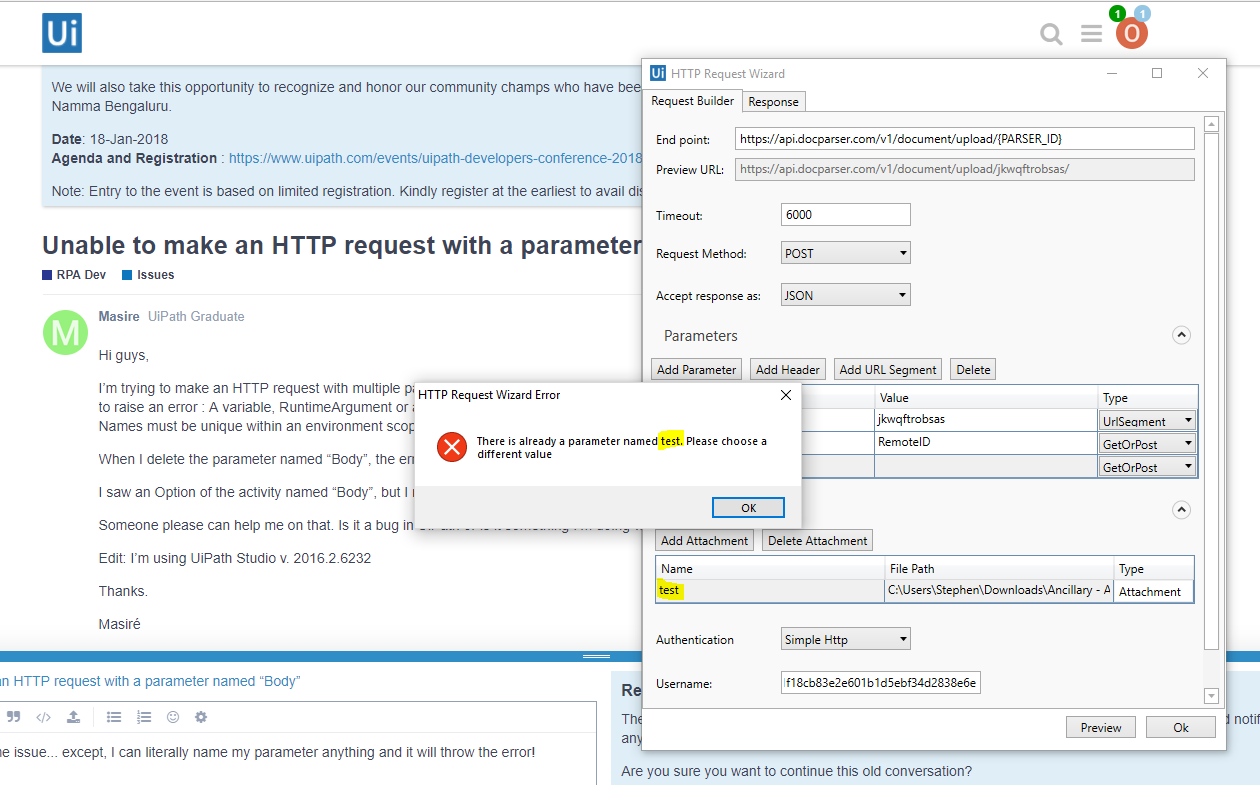Click Masire's green avatar
The height and width of the screenshot is (785, 1260).
click(x=66, y=332)
